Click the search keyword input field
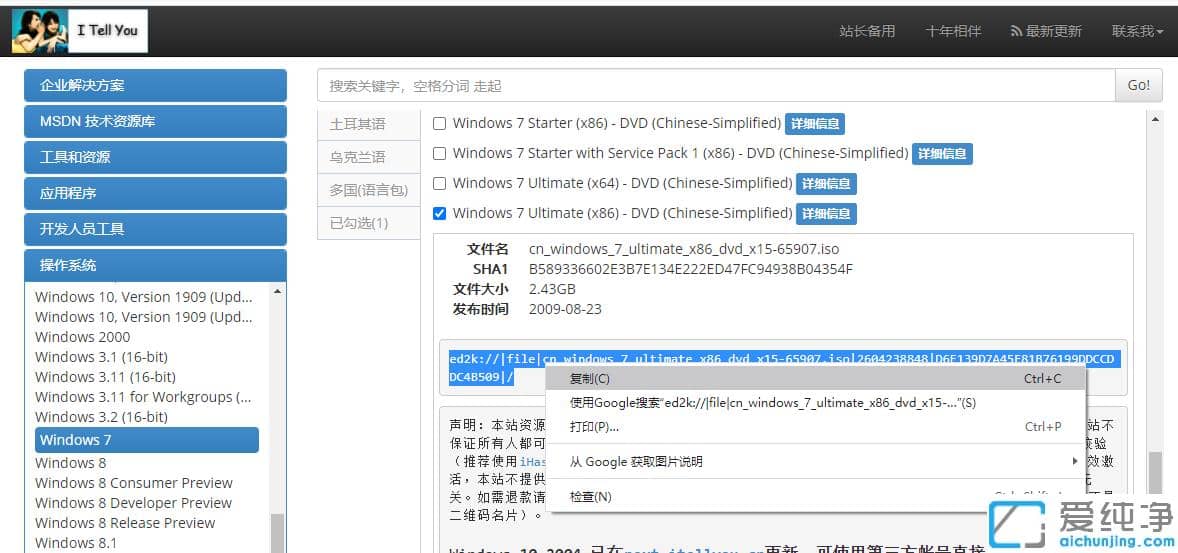 [716, 86]
